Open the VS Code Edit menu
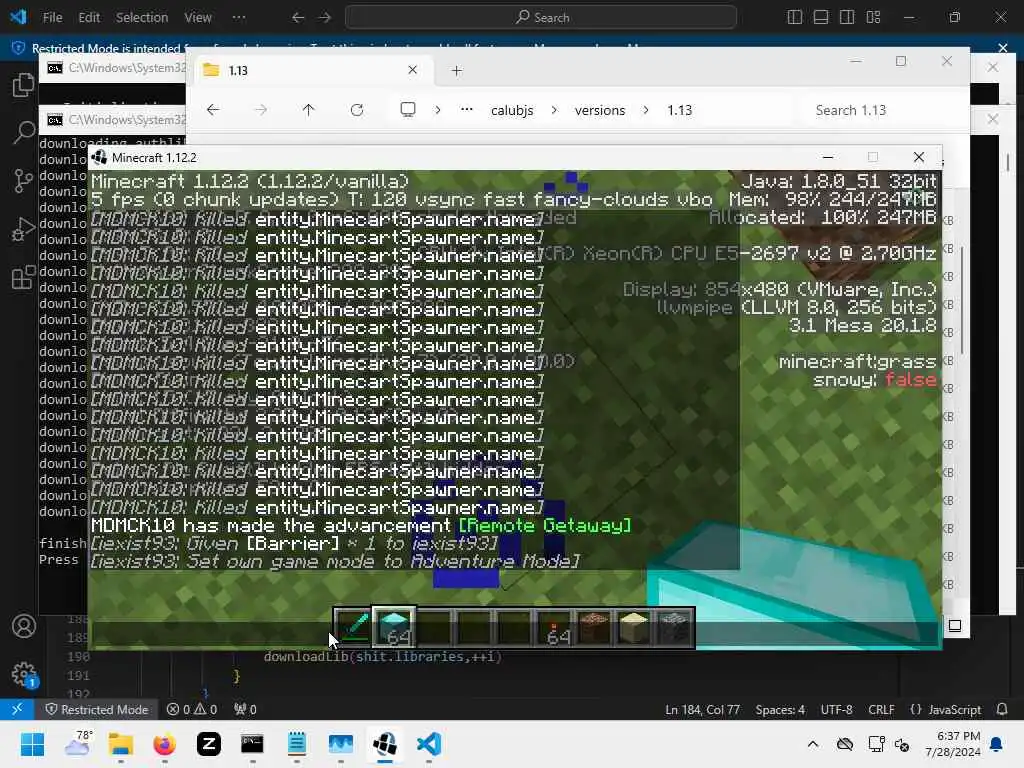The height and width of the screenshot is (768, 1024). (89, 18)
